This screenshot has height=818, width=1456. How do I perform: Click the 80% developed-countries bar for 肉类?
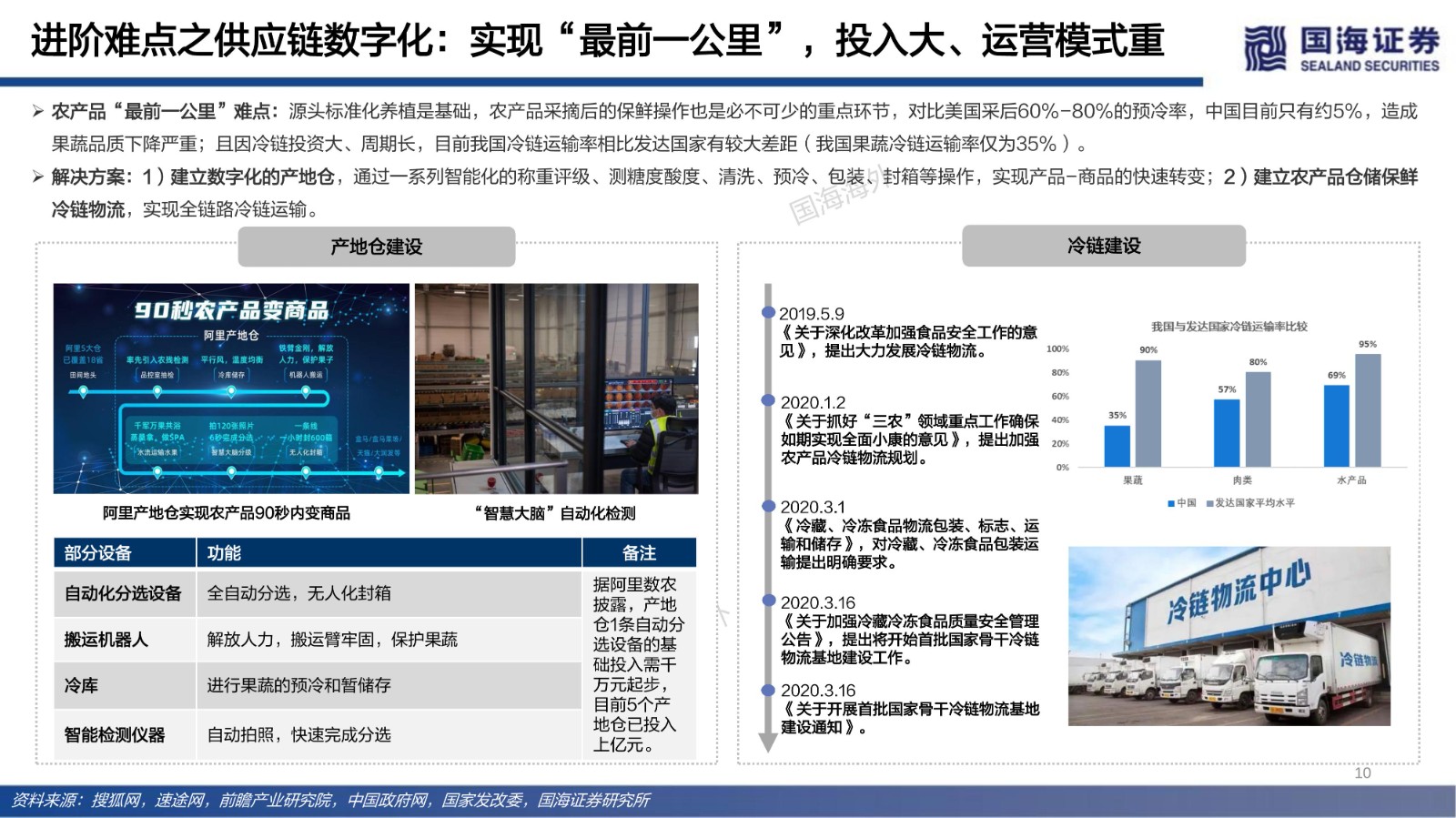click(x=1258, y=419)
